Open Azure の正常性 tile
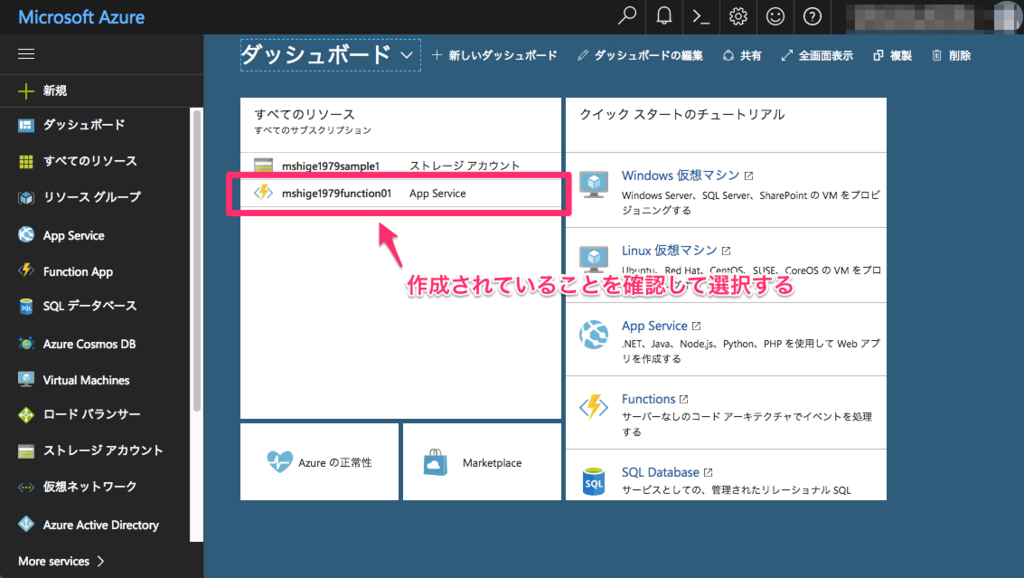The width and height of the screenshot is (1024, 578). pos(319,462)
